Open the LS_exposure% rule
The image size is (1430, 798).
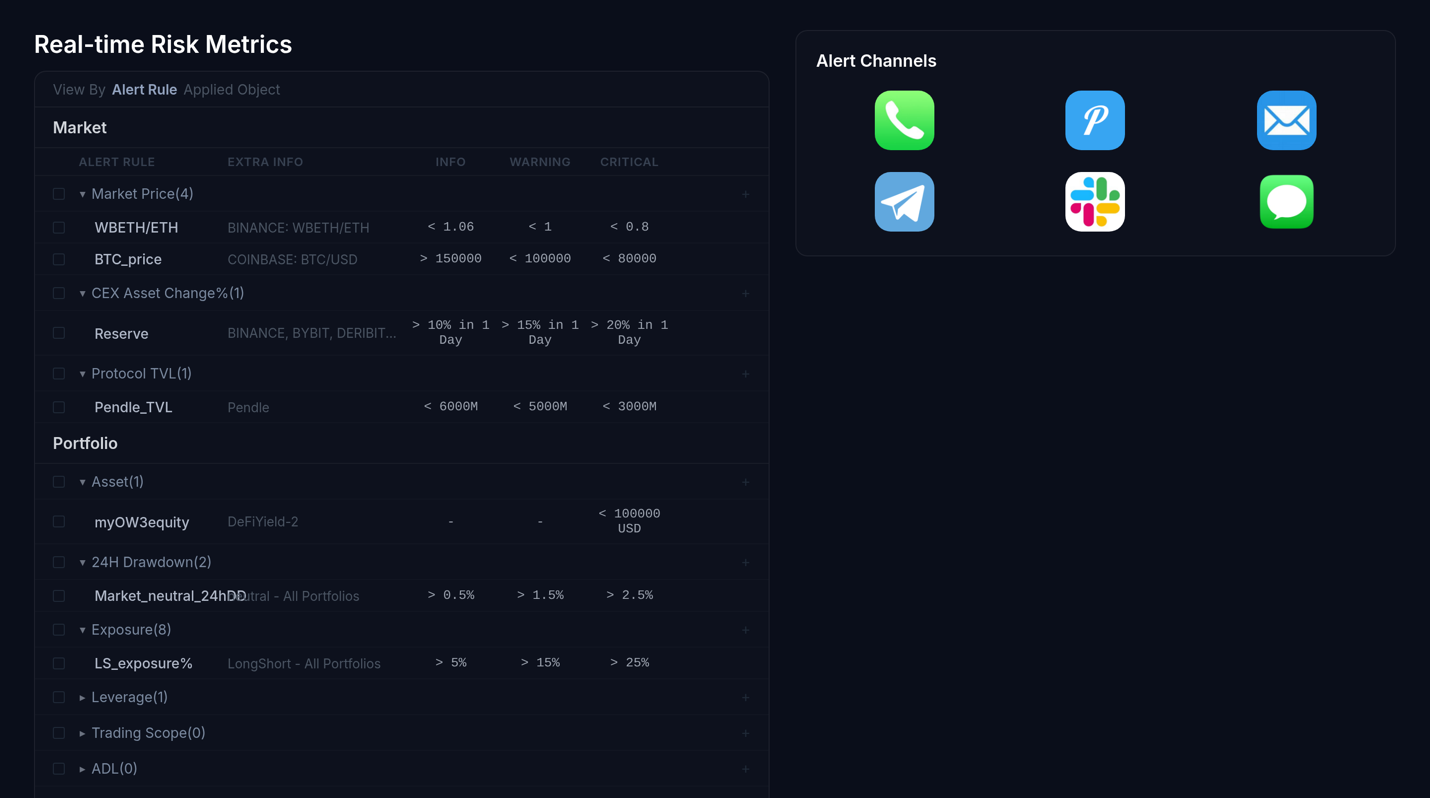tap(143, 663)
